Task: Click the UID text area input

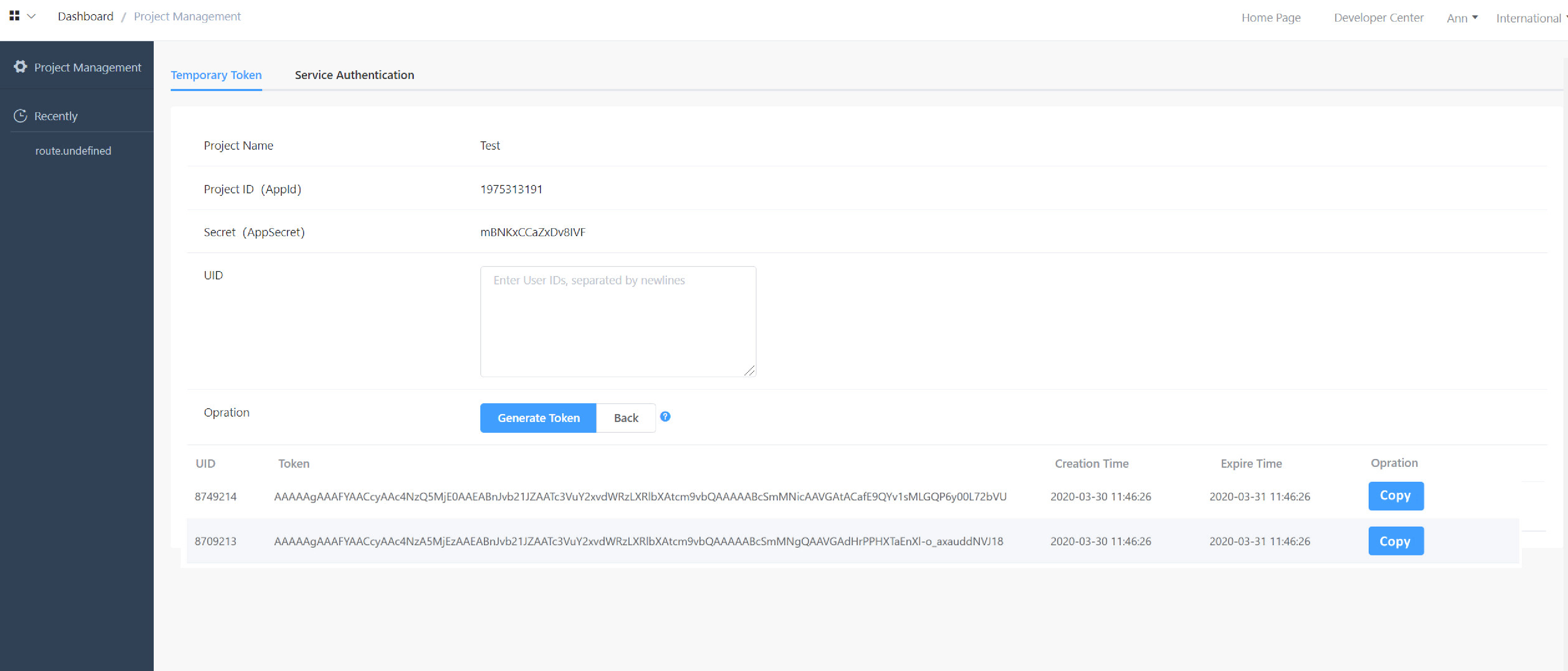Action: (618, 321)
